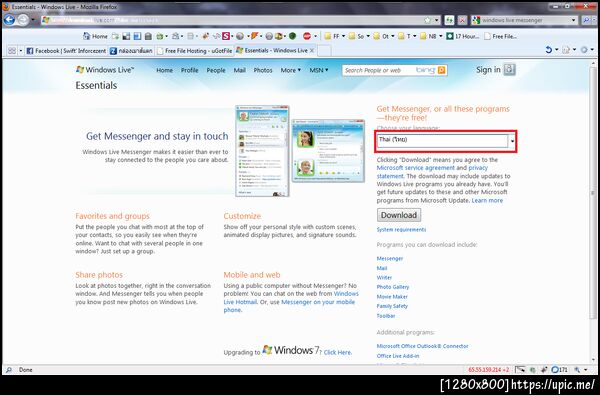Click the Bing search orange magnifier button
This screenshot has width=600, height=395.
pyautogui.click(x=442, y=70)
